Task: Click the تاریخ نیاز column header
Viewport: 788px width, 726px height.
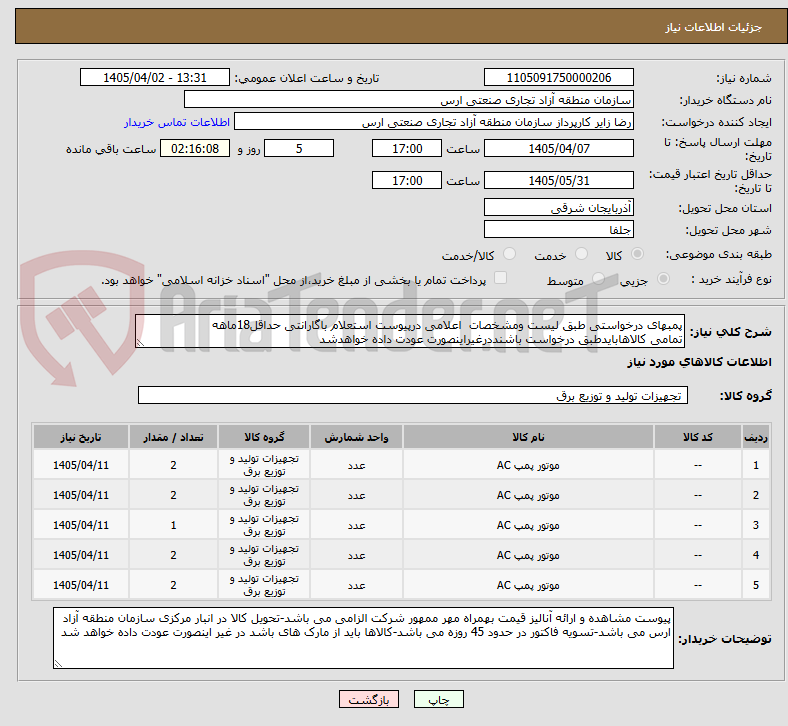Action: (81, 437)
